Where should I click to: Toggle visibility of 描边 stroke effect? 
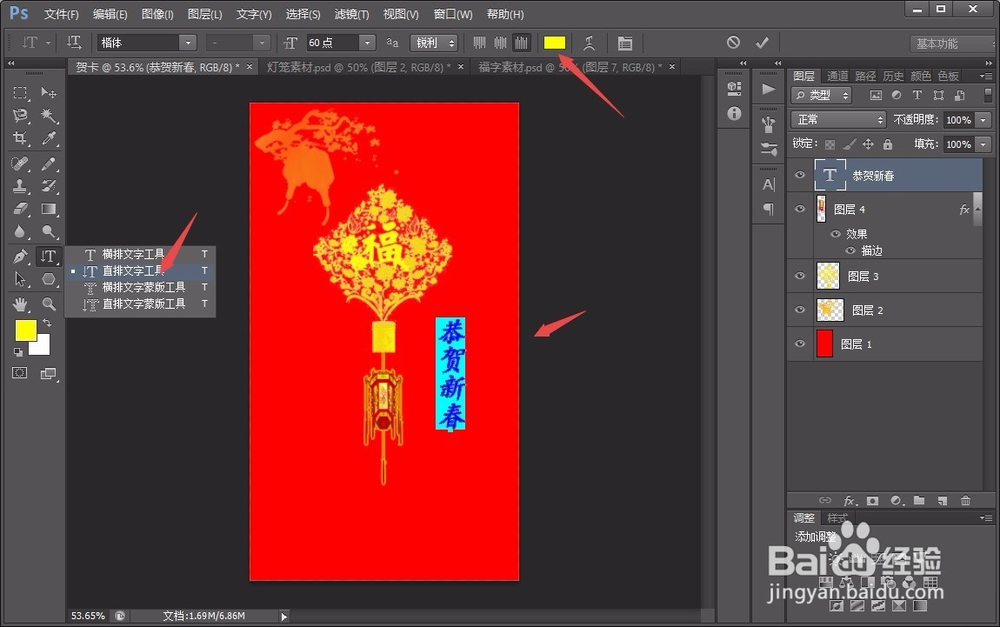(850, 251)
